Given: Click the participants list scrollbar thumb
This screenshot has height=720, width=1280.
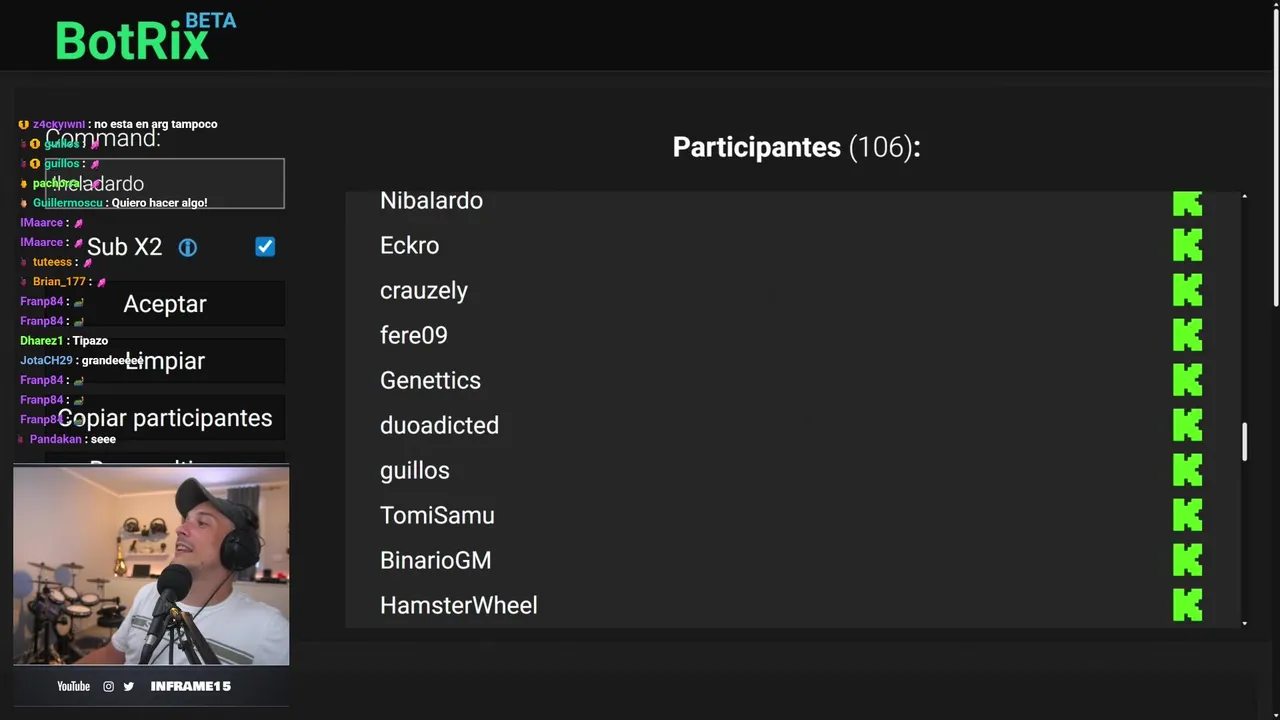Looking at the screenshot, I should click(1244, 442).
